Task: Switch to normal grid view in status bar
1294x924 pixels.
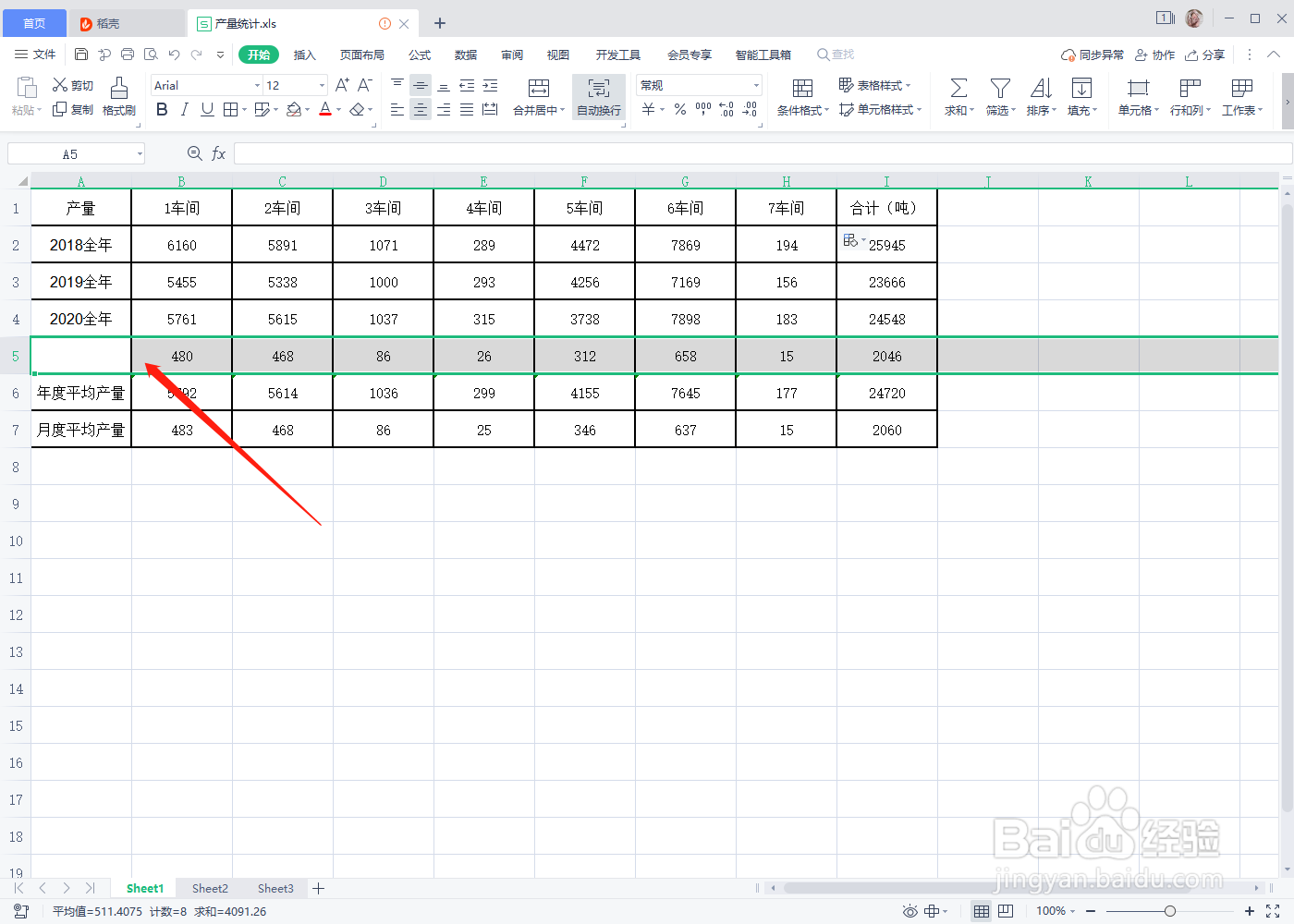Action: [x=982, y=911]
